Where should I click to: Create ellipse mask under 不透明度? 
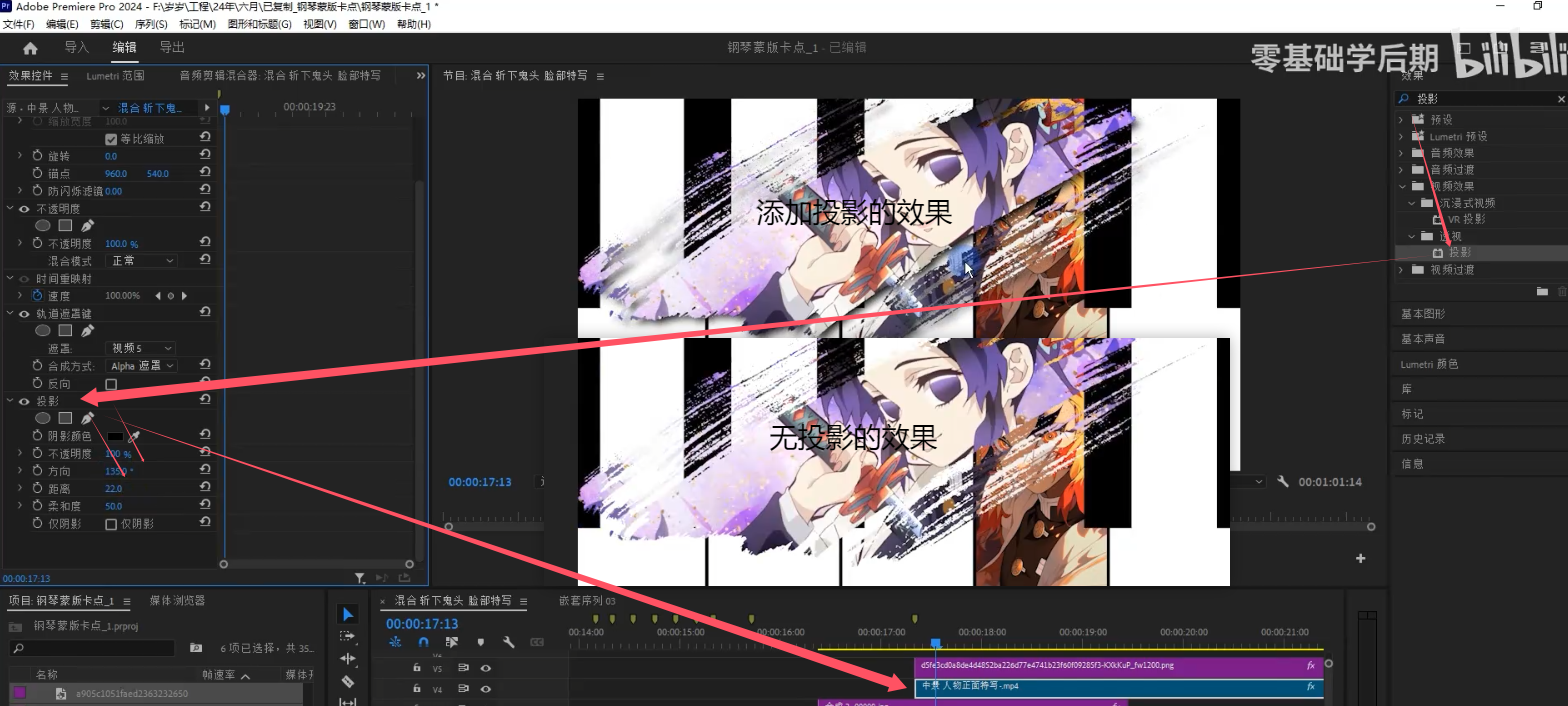point(43,226)
